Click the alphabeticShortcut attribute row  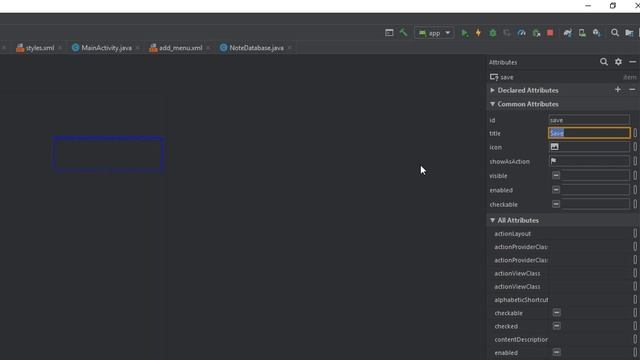click(563, 300)
